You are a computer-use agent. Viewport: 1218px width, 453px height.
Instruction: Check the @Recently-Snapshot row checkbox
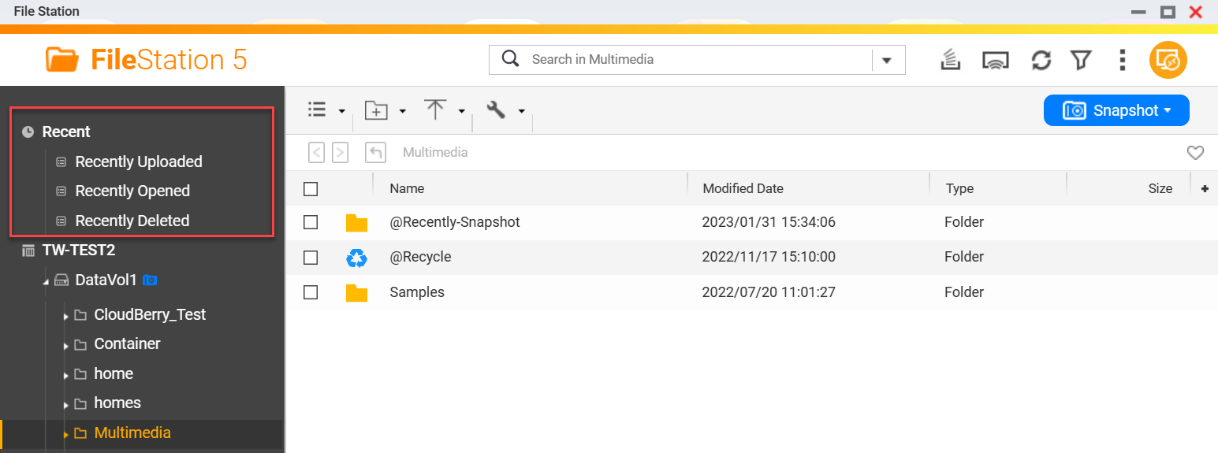click(x=310, y=222)
